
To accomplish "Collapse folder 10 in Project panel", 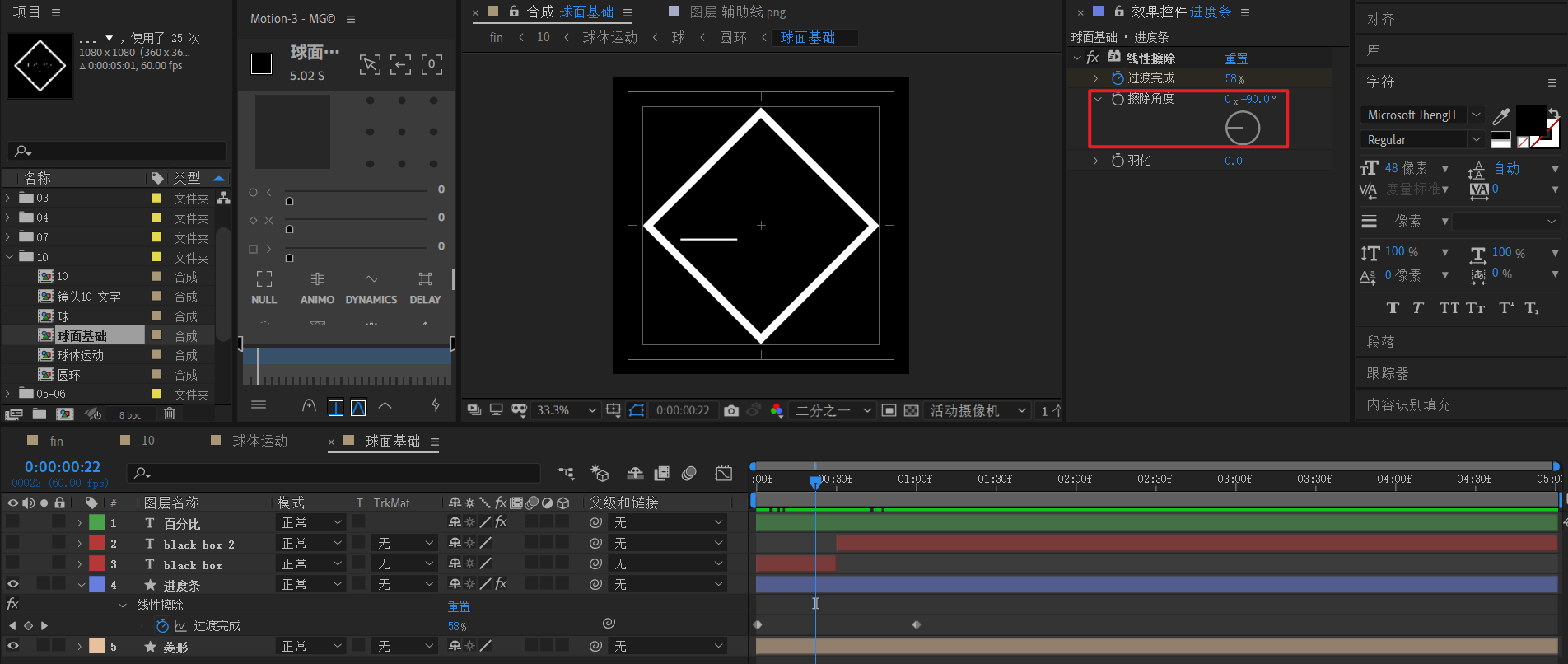I will (x=9, y=257).
